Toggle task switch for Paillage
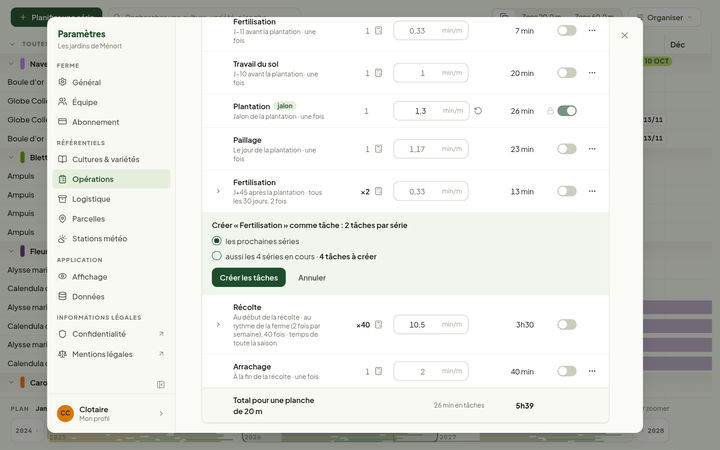The image size is (720, 450). coord(567,149)
